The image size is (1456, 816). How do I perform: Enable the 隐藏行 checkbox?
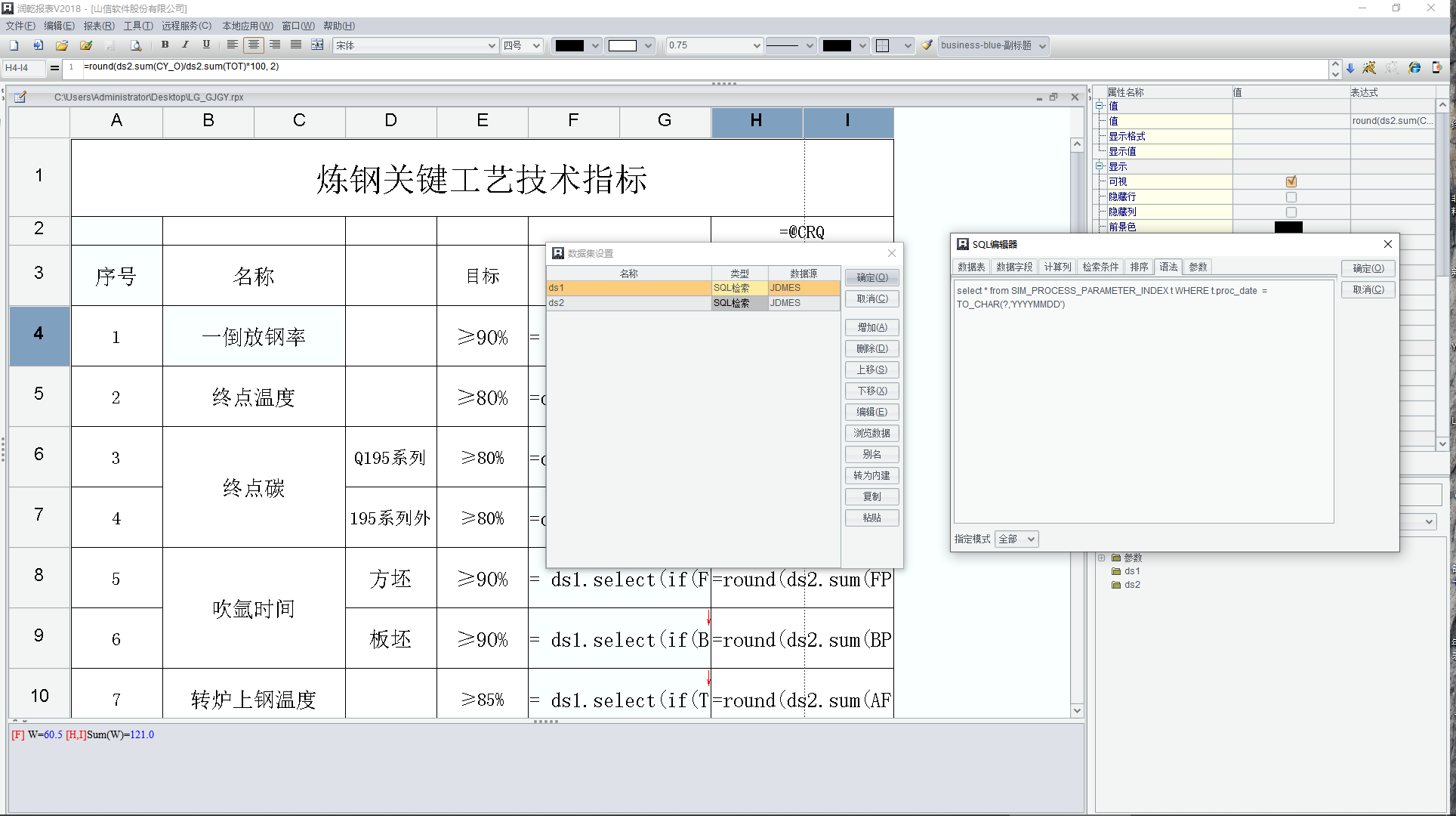click(x=1291, y=196)
